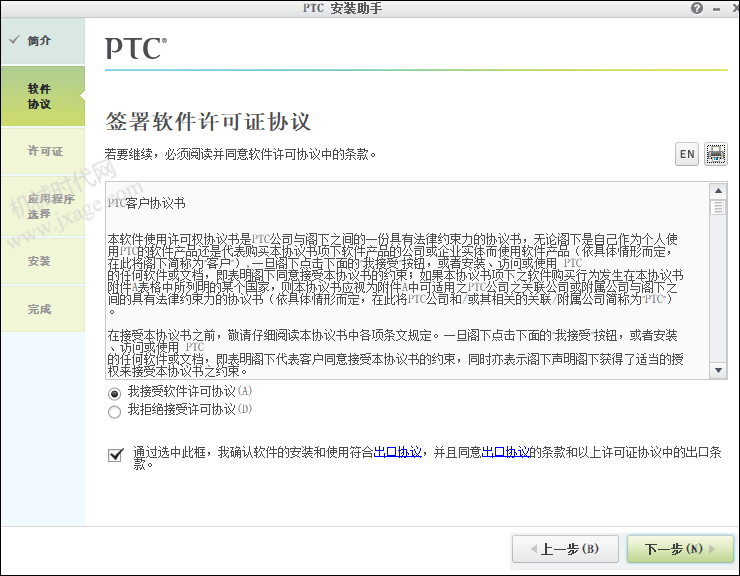
Task: Open the first 出口协议 link
Action: point(398,452)
